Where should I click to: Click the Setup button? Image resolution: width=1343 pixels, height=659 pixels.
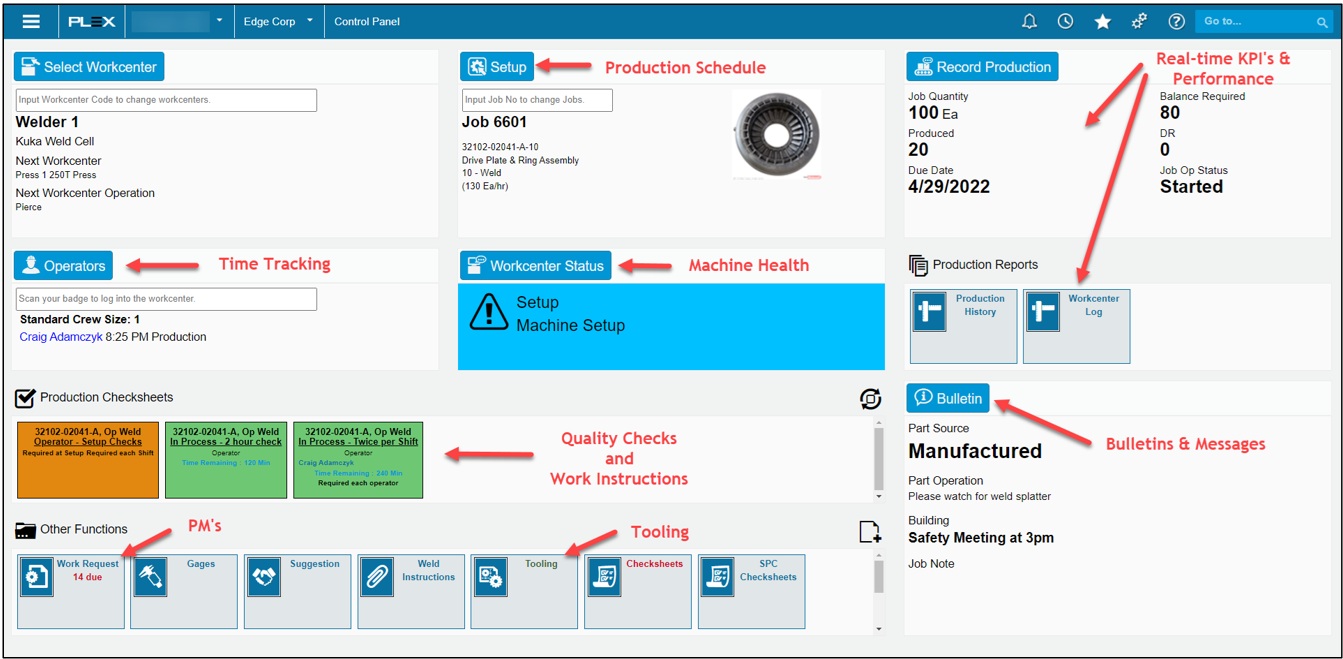pyautogui.click(x=497, y=67)
